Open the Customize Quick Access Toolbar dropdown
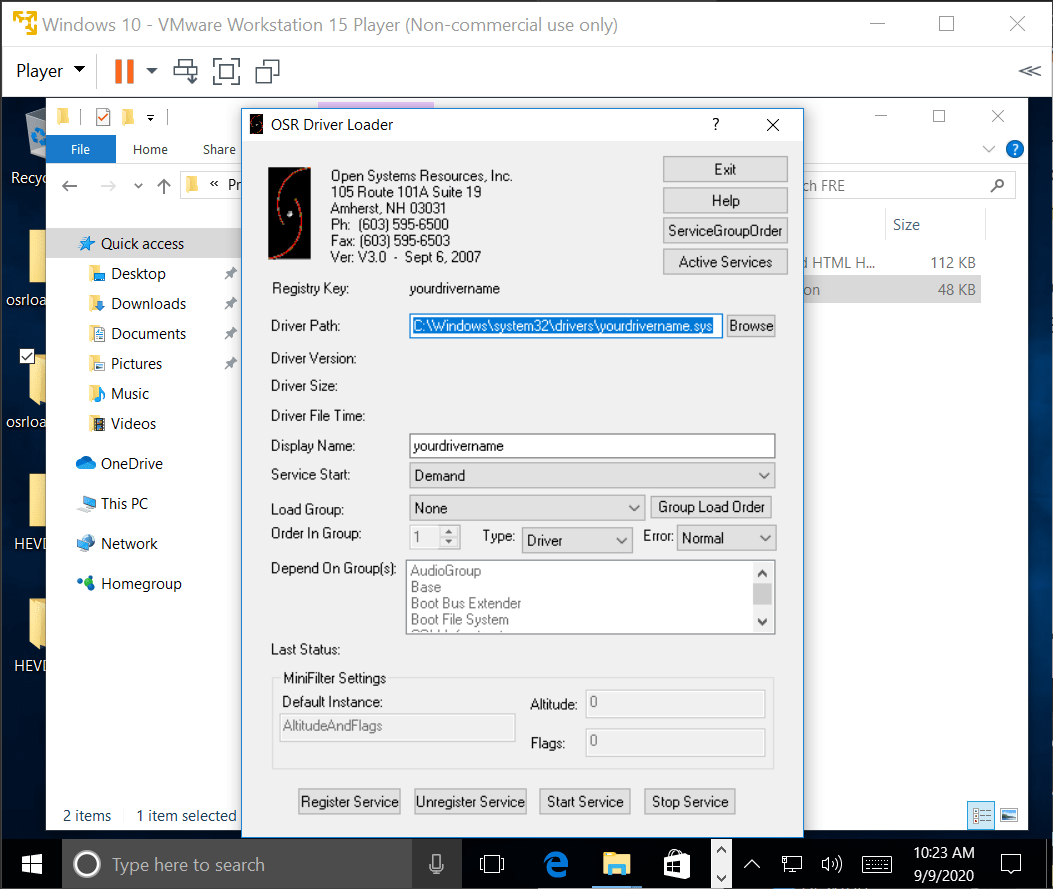The image size is (1053, 889). click(150, 118)
